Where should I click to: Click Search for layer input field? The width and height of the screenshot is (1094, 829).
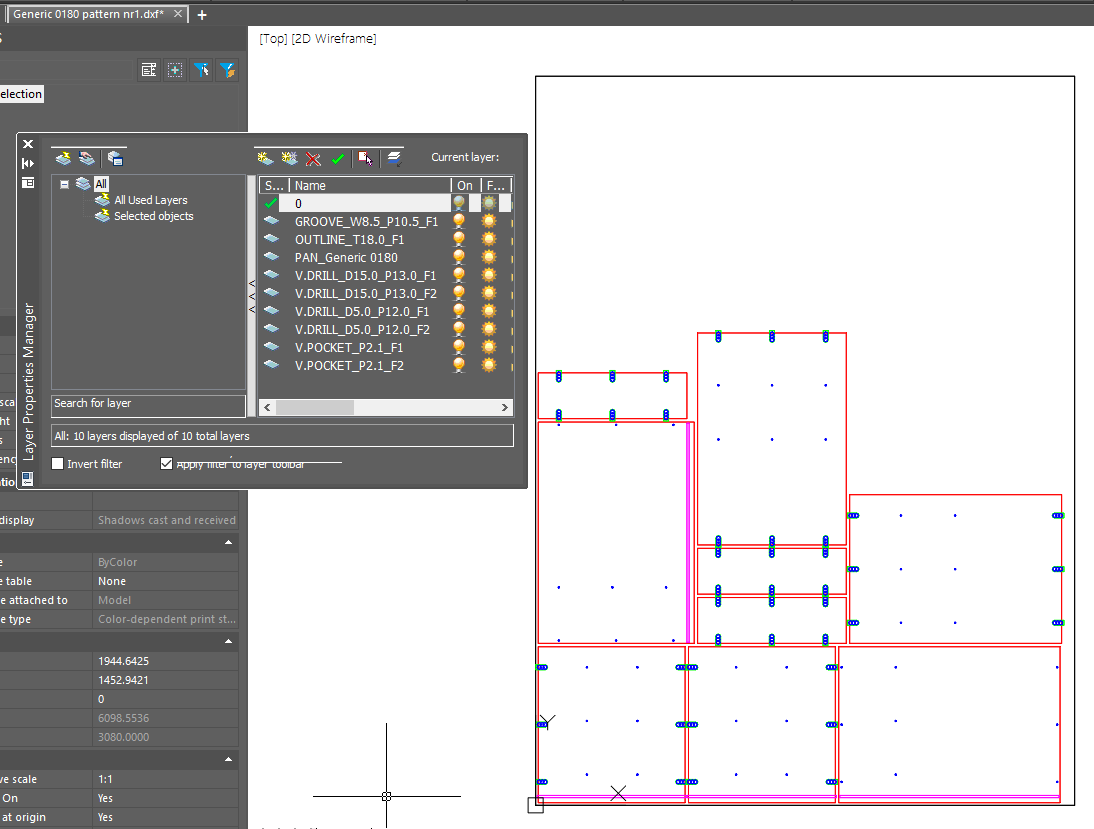[x=149, y=405]
